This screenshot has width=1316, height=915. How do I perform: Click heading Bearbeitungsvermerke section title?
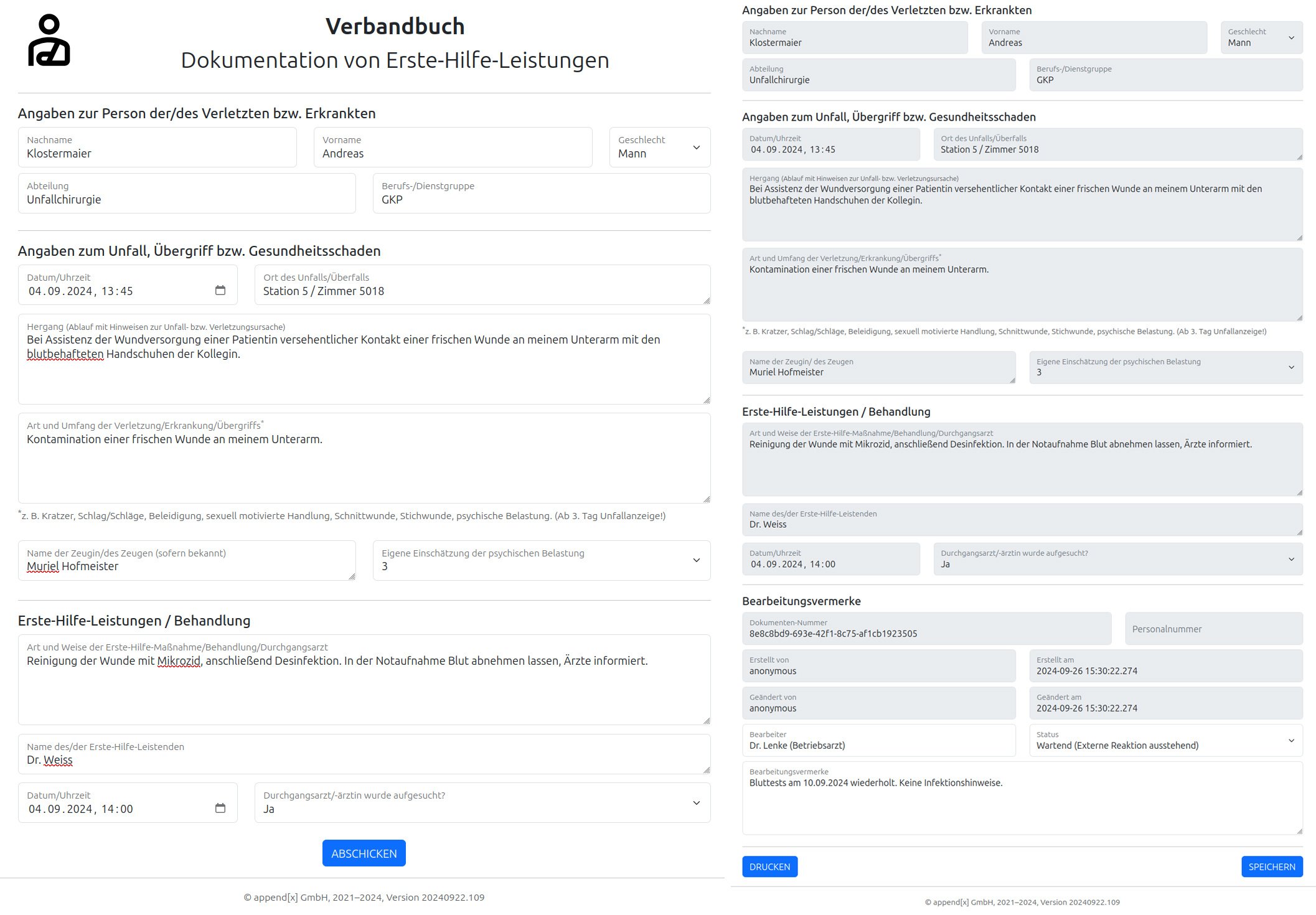click(801, 601)
